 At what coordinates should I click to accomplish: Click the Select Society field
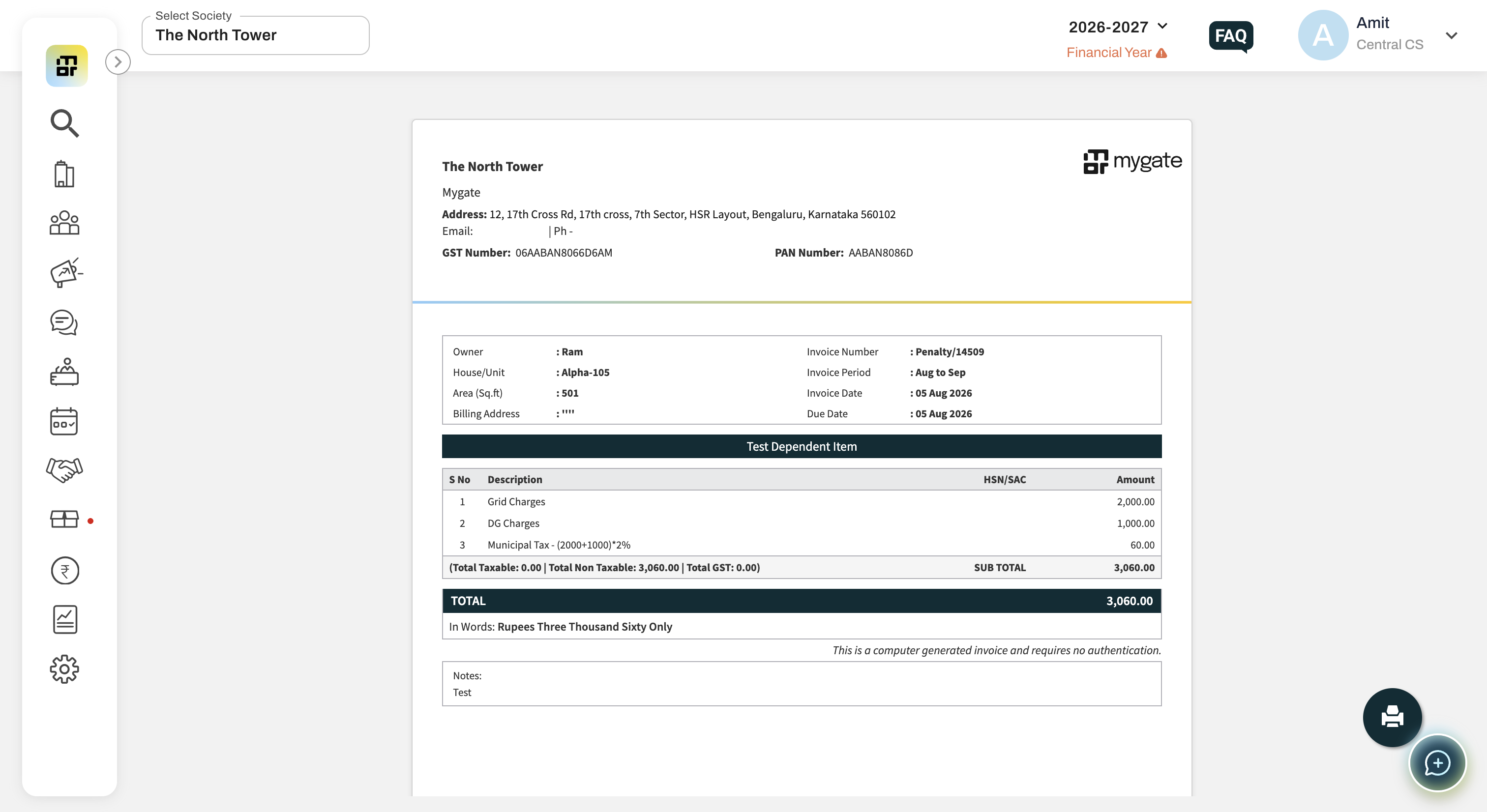click(x=256, y=35)
